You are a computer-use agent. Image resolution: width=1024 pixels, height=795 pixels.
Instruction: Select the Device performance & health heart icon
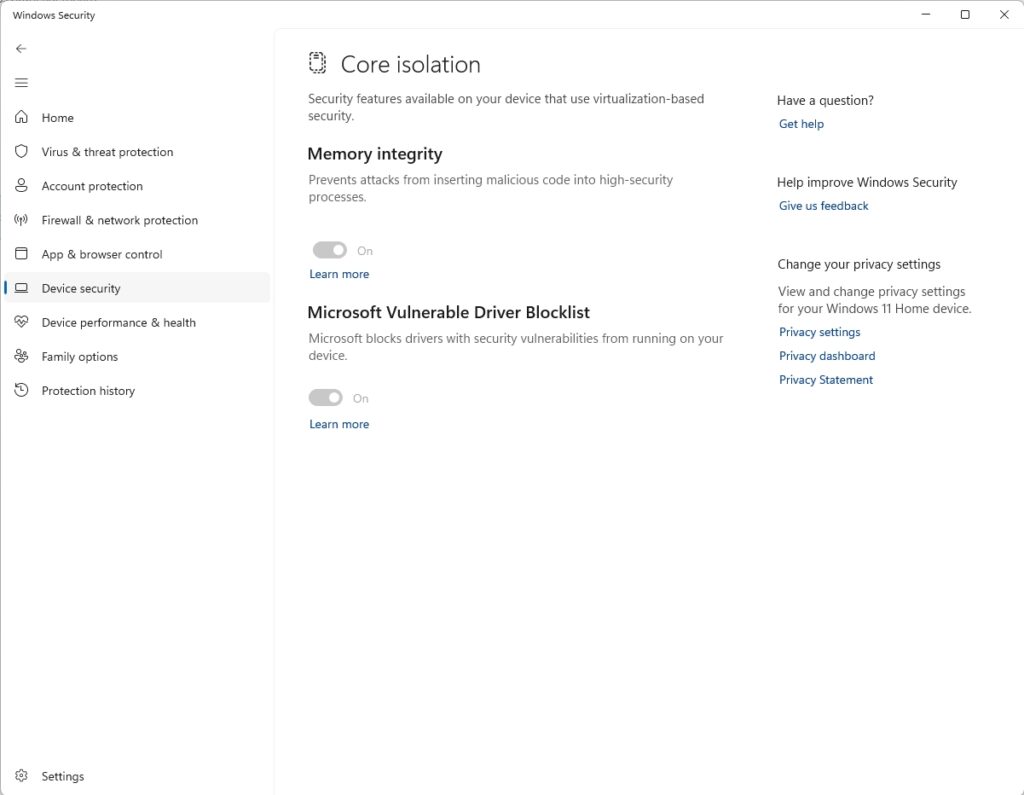pos(21,322)
